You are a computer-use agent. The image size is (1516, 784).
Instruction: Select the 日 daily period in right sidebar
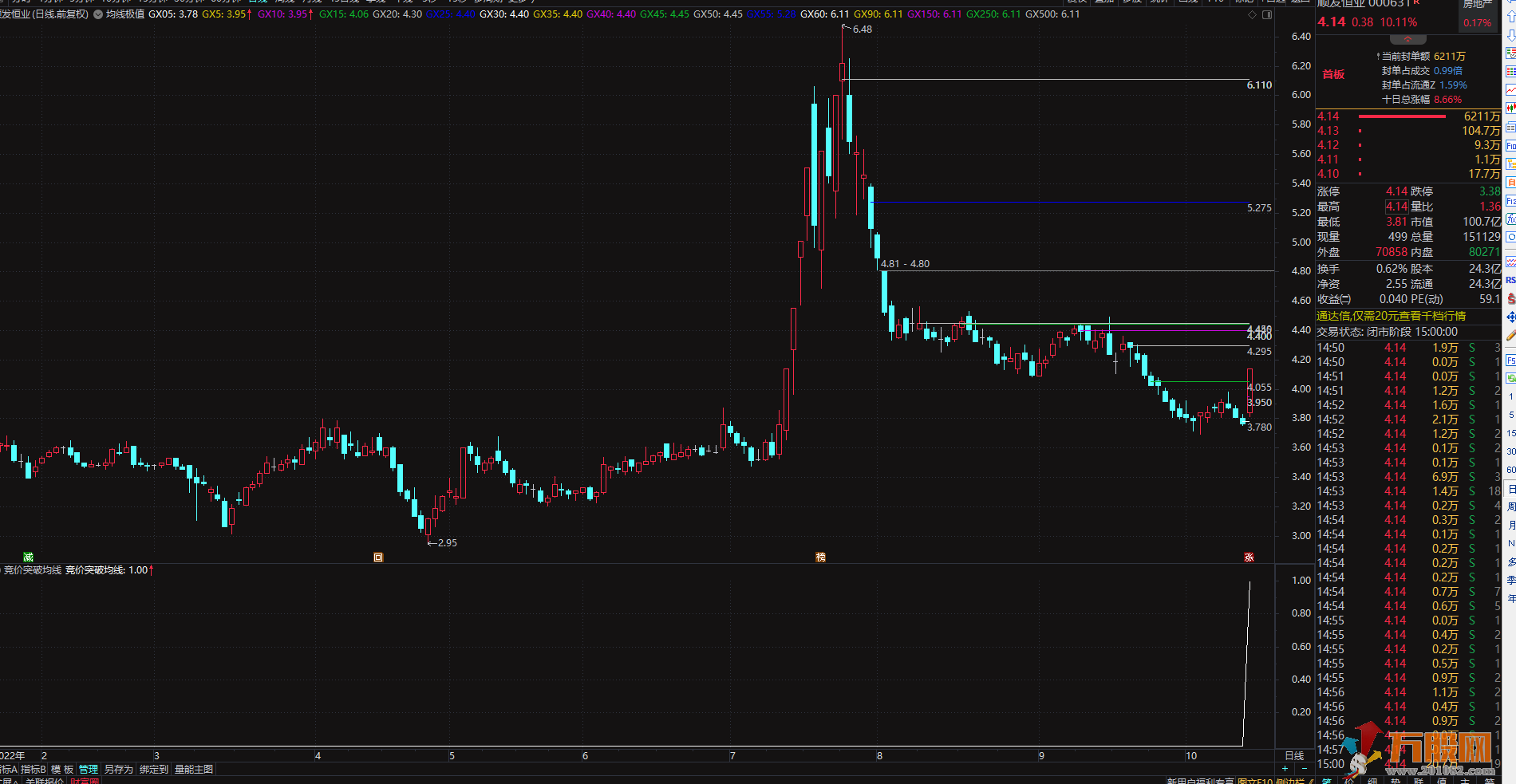(x=1510, y=489)
